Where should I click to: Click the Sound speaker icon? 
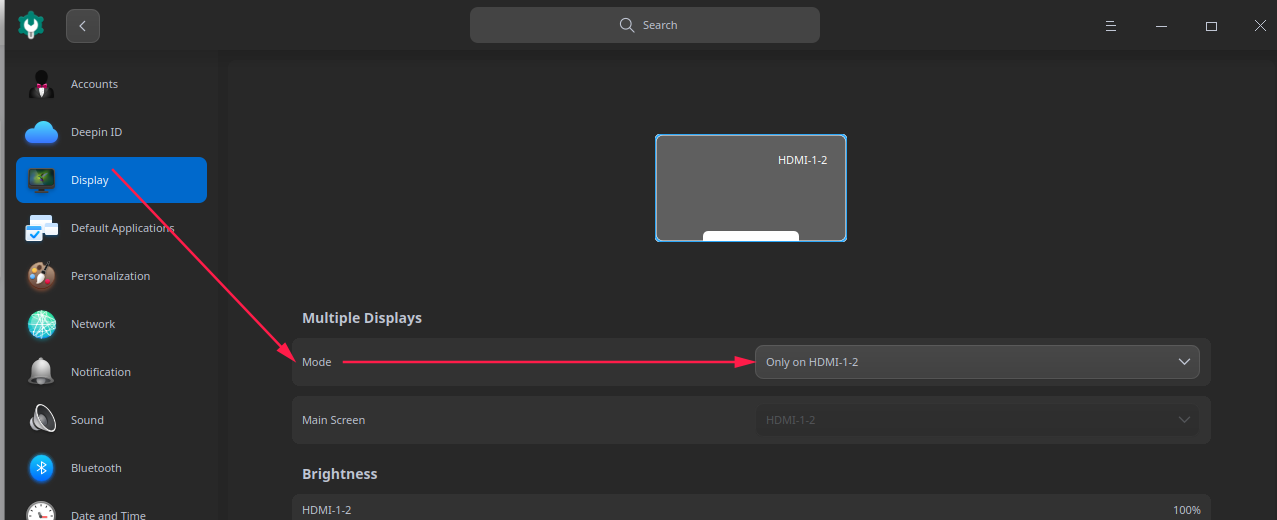tap(41, 420)
